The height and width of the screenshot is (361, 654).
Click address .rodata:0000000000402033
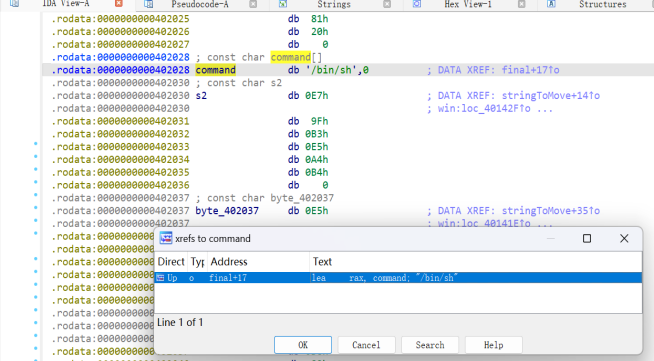121,147
